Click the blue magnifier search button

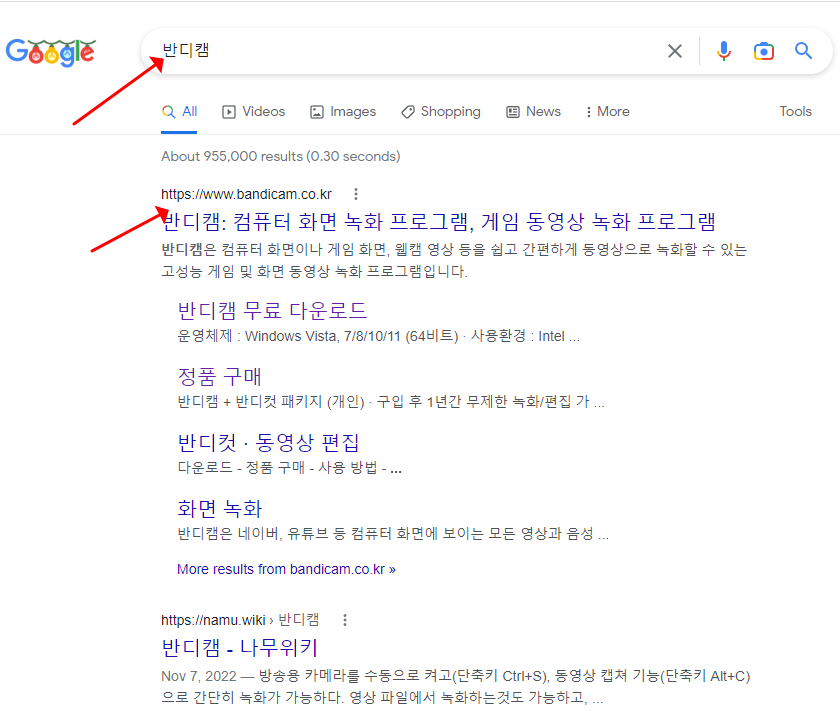[x=803, y=51]
